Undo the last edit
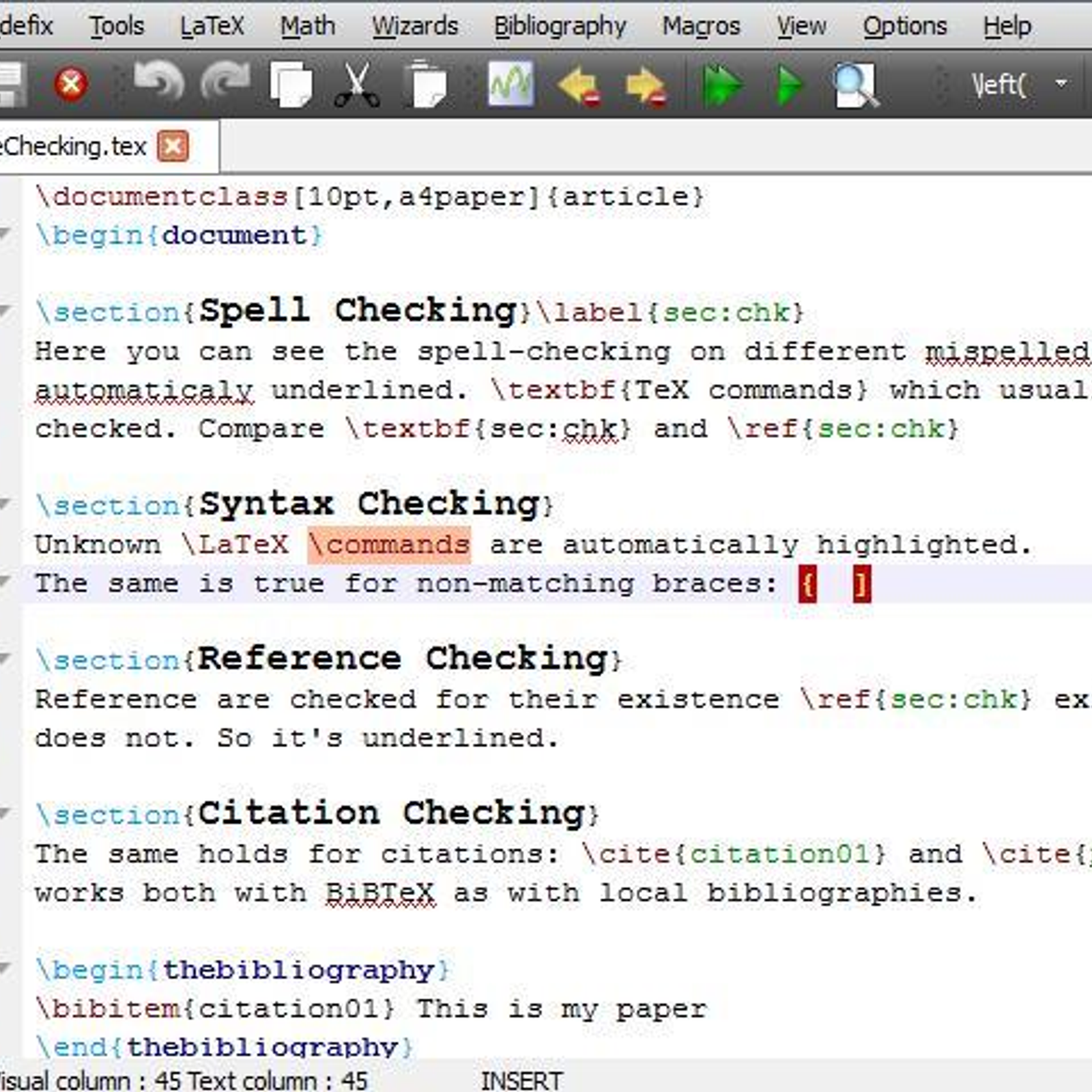 (x=159, y=83)
